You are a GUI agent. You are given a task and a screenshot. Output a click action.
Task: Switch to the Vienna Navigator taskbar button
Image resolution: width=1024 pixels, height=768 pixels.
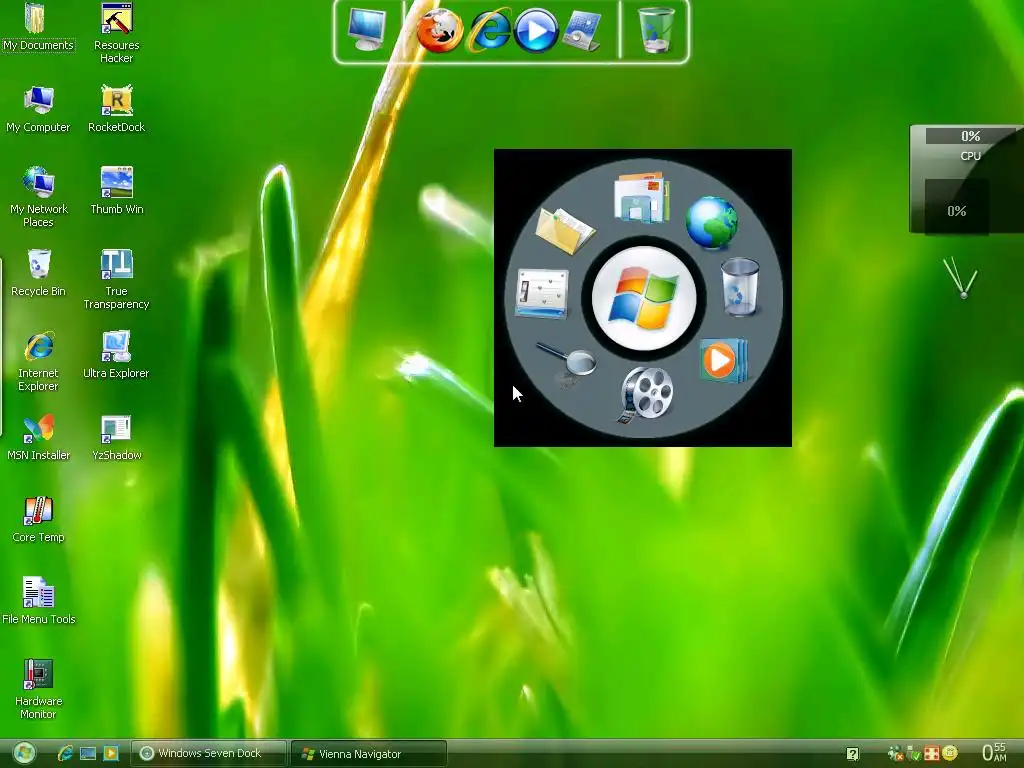(369, 753)
